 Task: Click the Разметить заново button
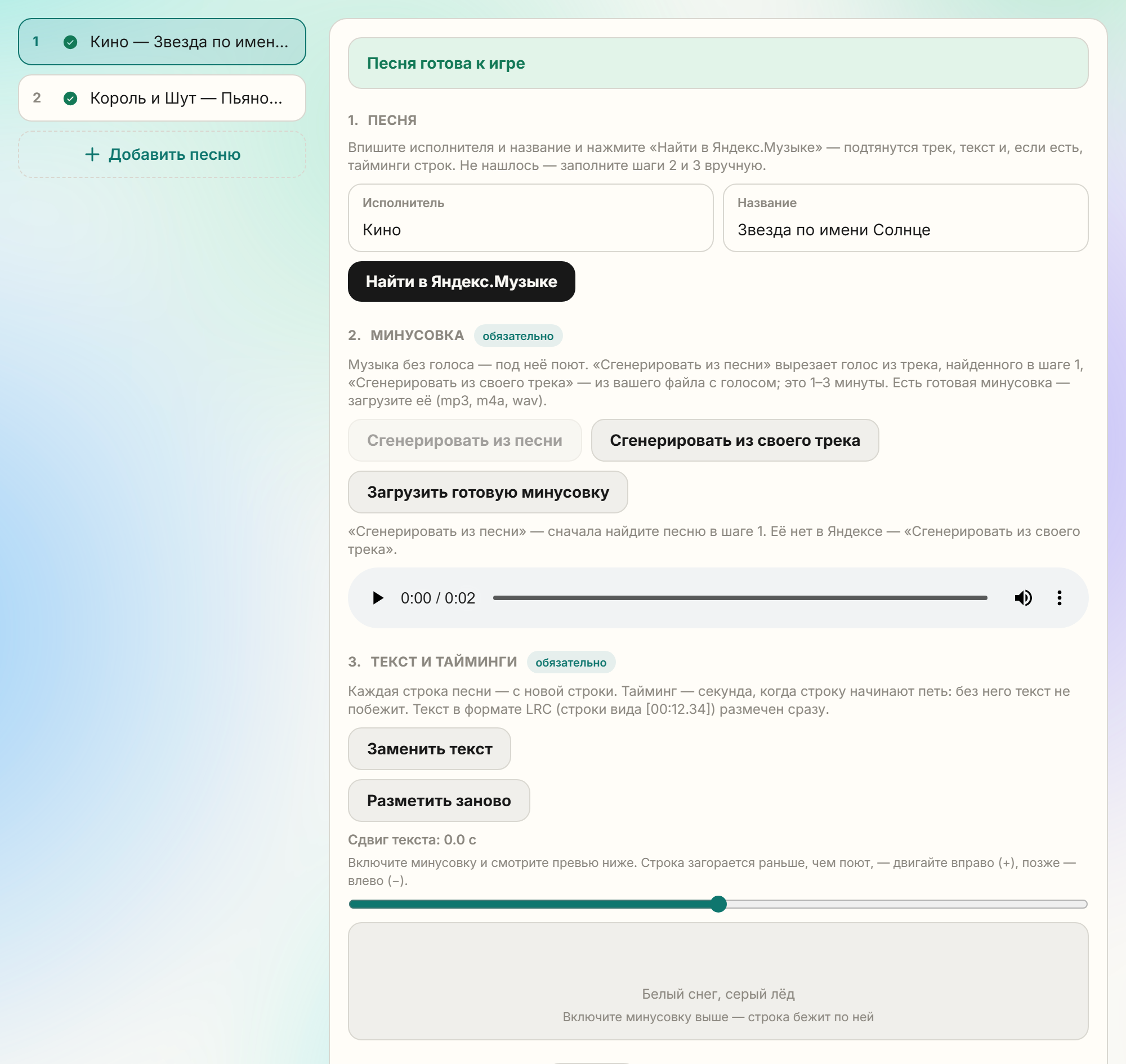[x=439, y=801]
